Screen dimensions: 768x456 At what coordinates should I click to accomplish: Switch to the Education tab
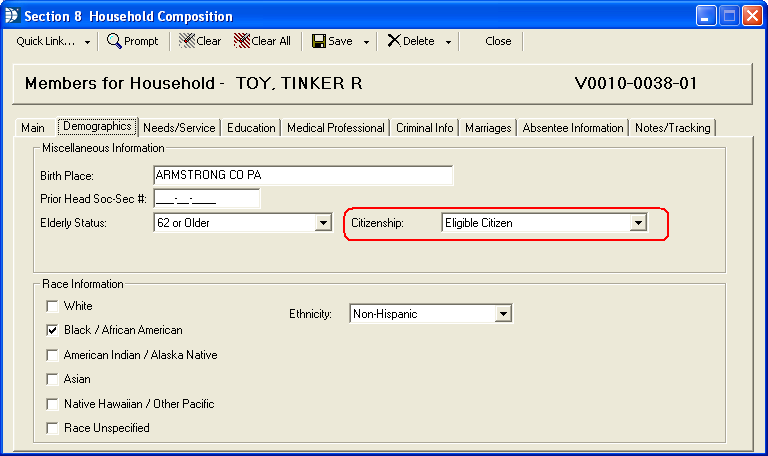pos(251,128)
